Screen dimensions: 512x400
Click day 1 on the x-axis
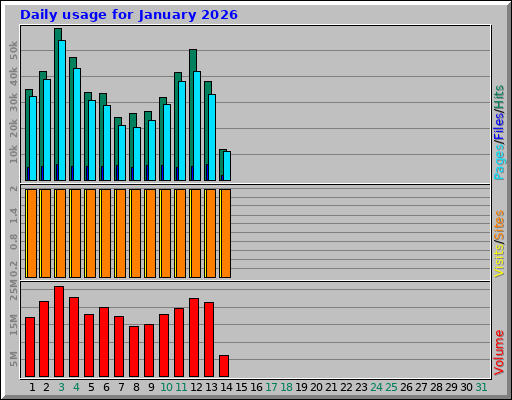tap(32, 387)
